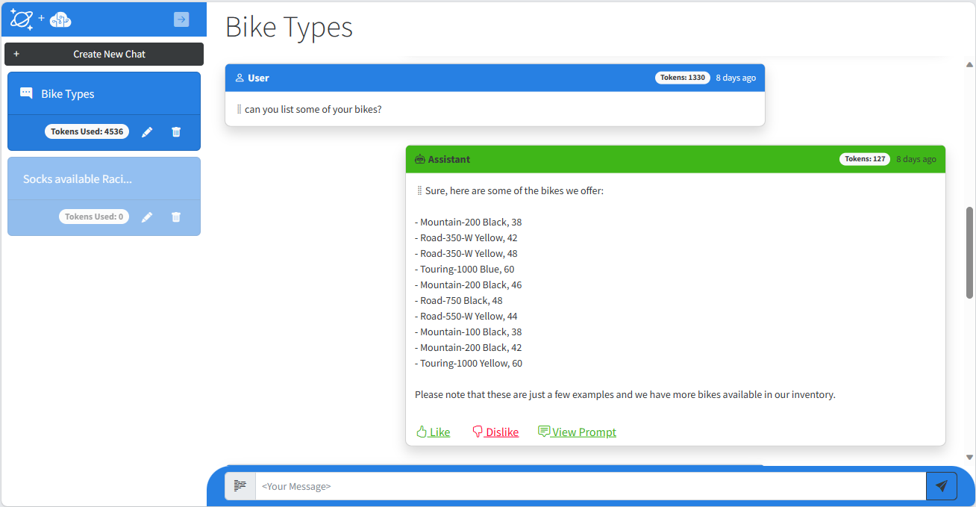Click the 'Mountain-100 Black, 38' line
This screenshot has height=507, width=976.
pyautogui.click(x=468, y=332)
